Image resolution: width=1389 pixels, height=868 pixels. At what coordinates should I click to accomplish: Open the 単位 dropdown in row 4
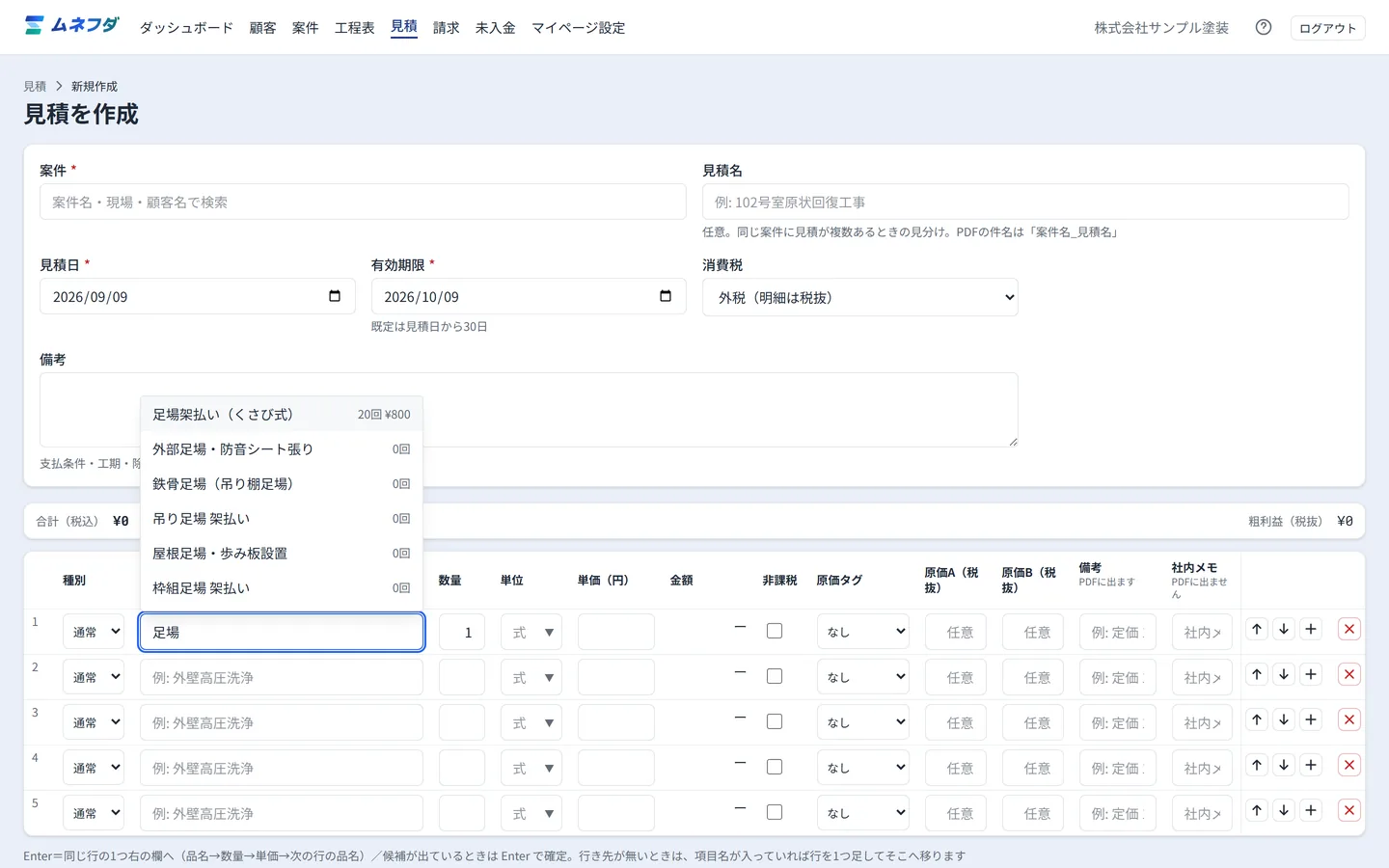[x=531, y=768]
